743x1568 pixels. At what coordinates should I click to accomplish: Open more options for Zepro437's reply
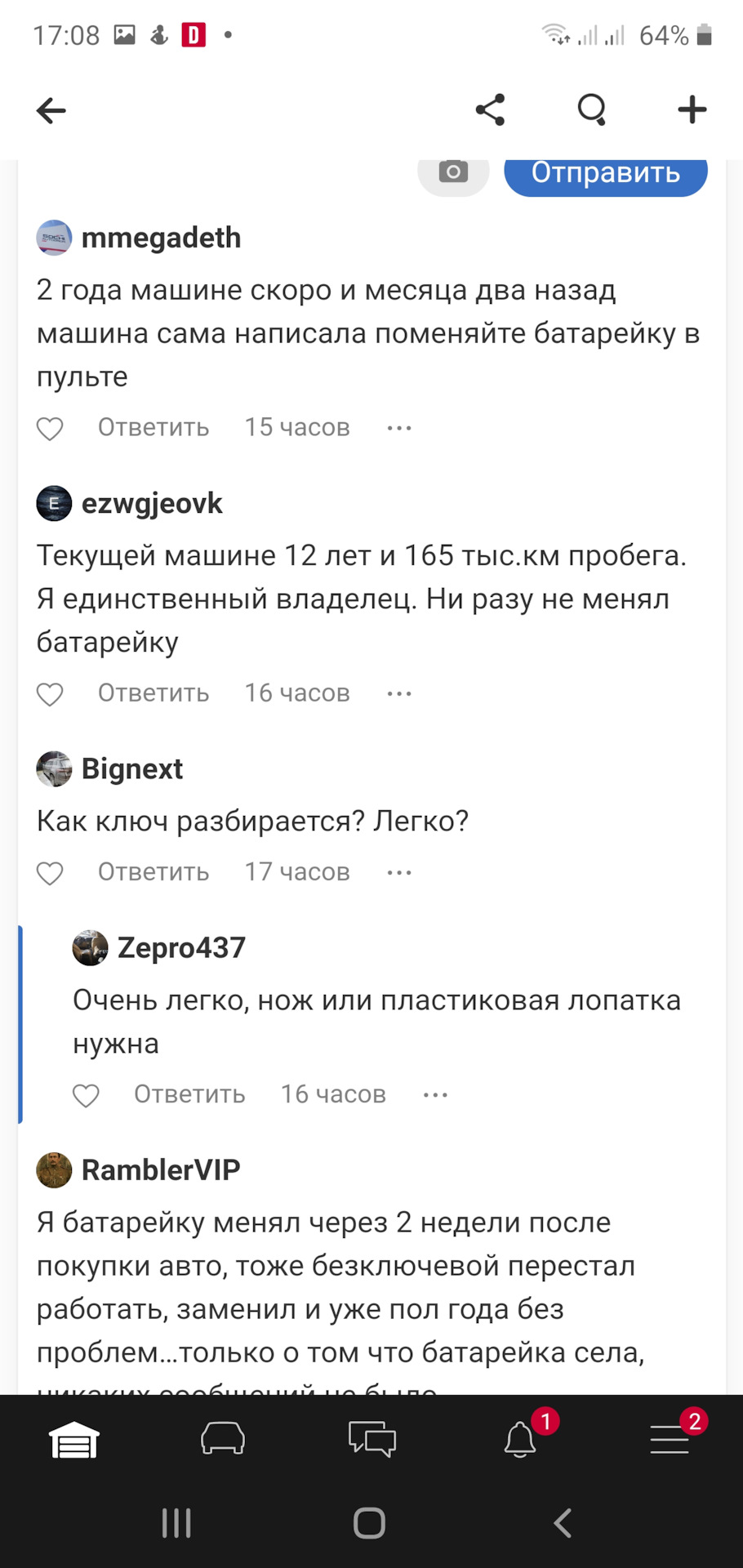(x=435, y=1095)
